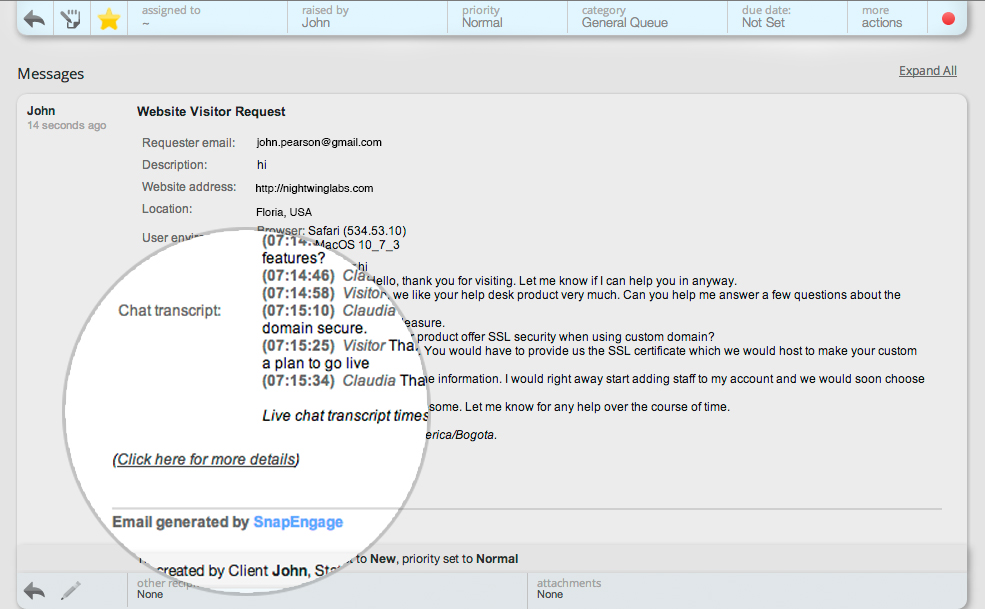Image resolution: width=985 pixels, height=610 pixels.
Task: Click the Description value hi
Action: click(262, 165)
